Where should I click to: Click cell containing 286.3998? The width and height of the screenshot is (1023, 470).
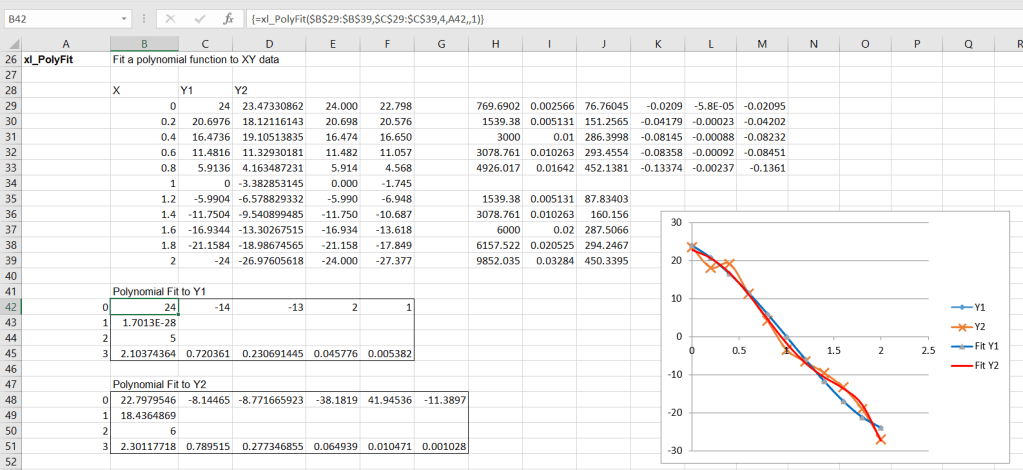pyautogui.click(x=603, y=136)
